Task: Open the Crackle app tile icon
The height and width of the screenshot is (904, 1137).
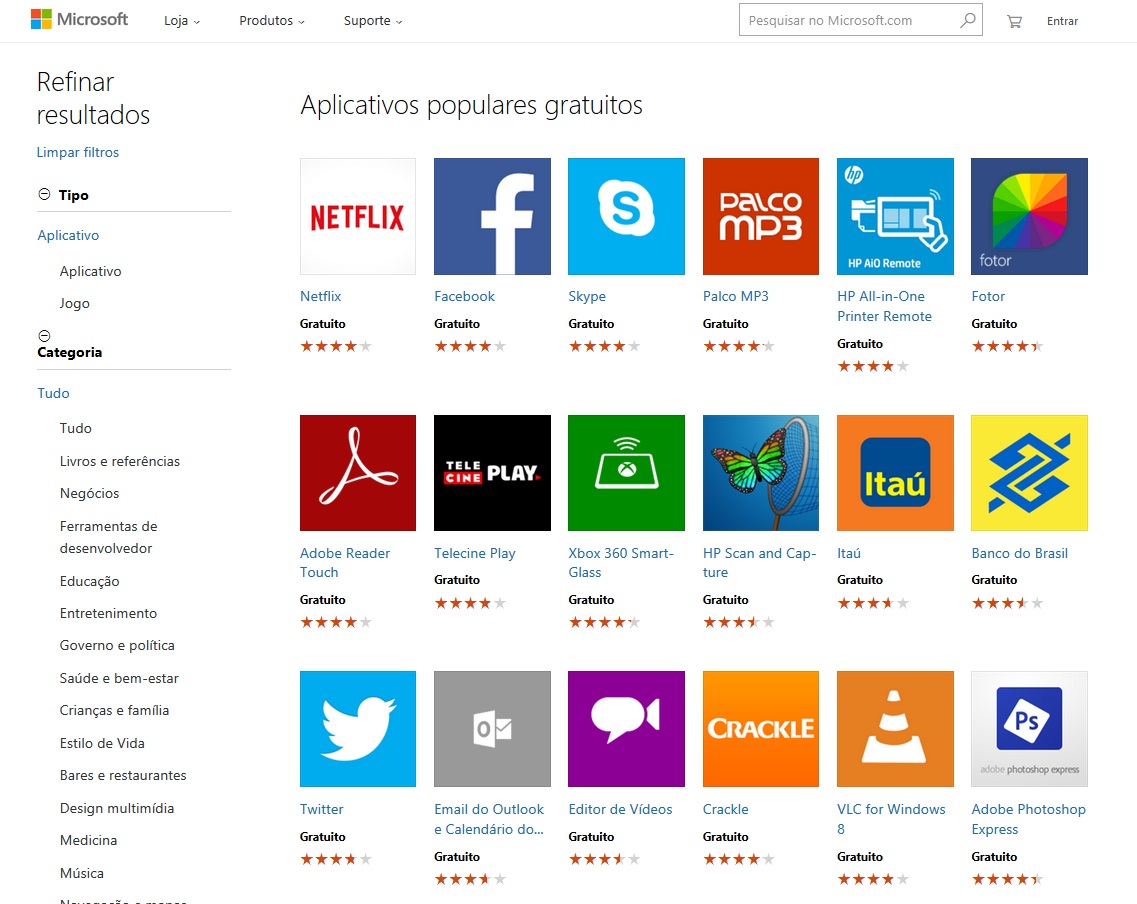Action: pos(761,729)
